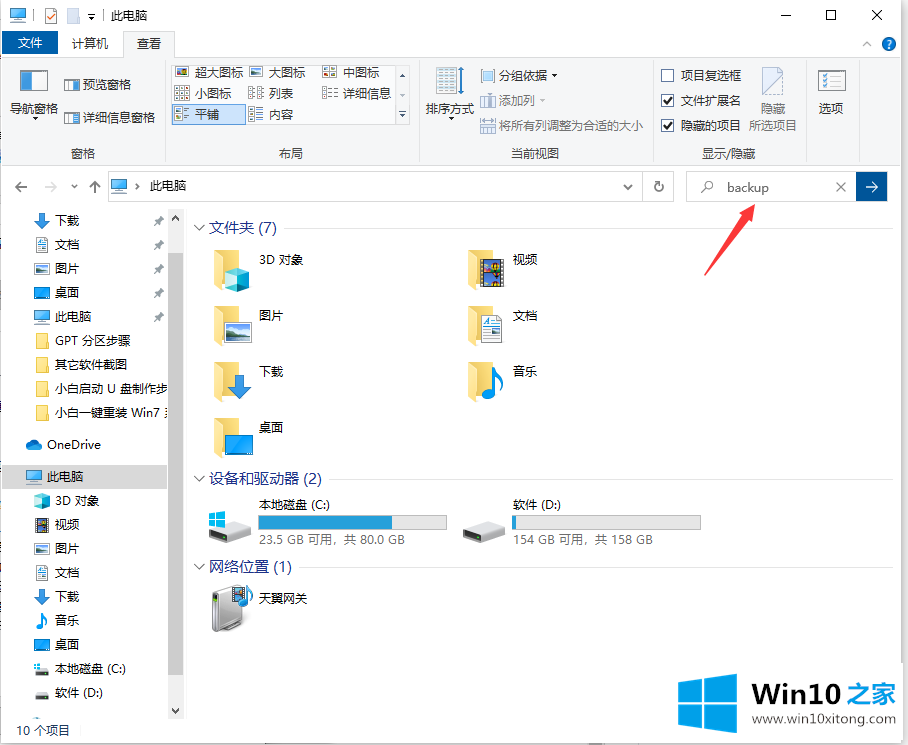Open the 分组依据 dropdown
The width and height of the screenshot is (908, 745).
519,76
